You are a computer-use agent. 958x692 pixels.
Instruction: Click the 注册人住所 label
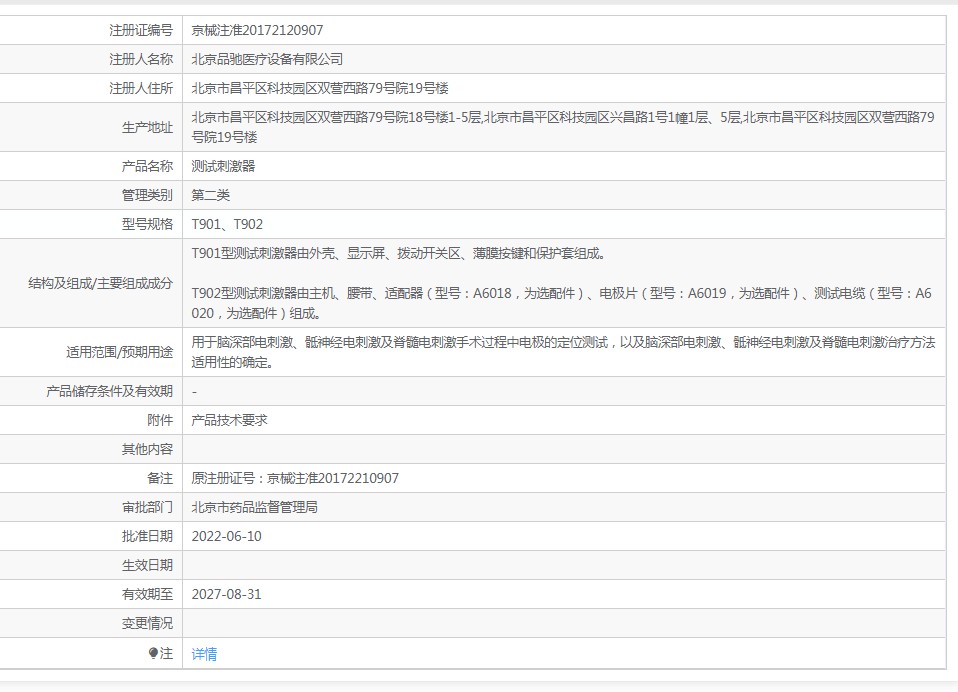click(x=141, y=89)
